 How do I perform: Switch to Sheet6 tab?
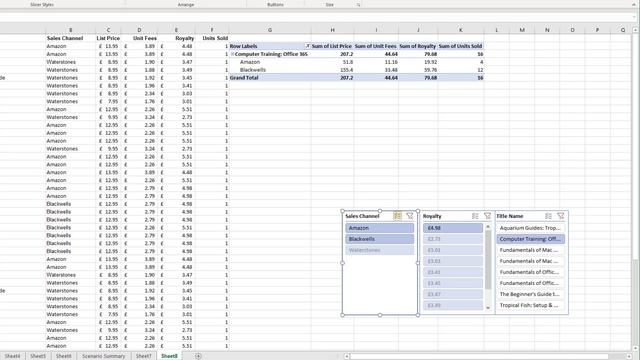tap(63, 356)
